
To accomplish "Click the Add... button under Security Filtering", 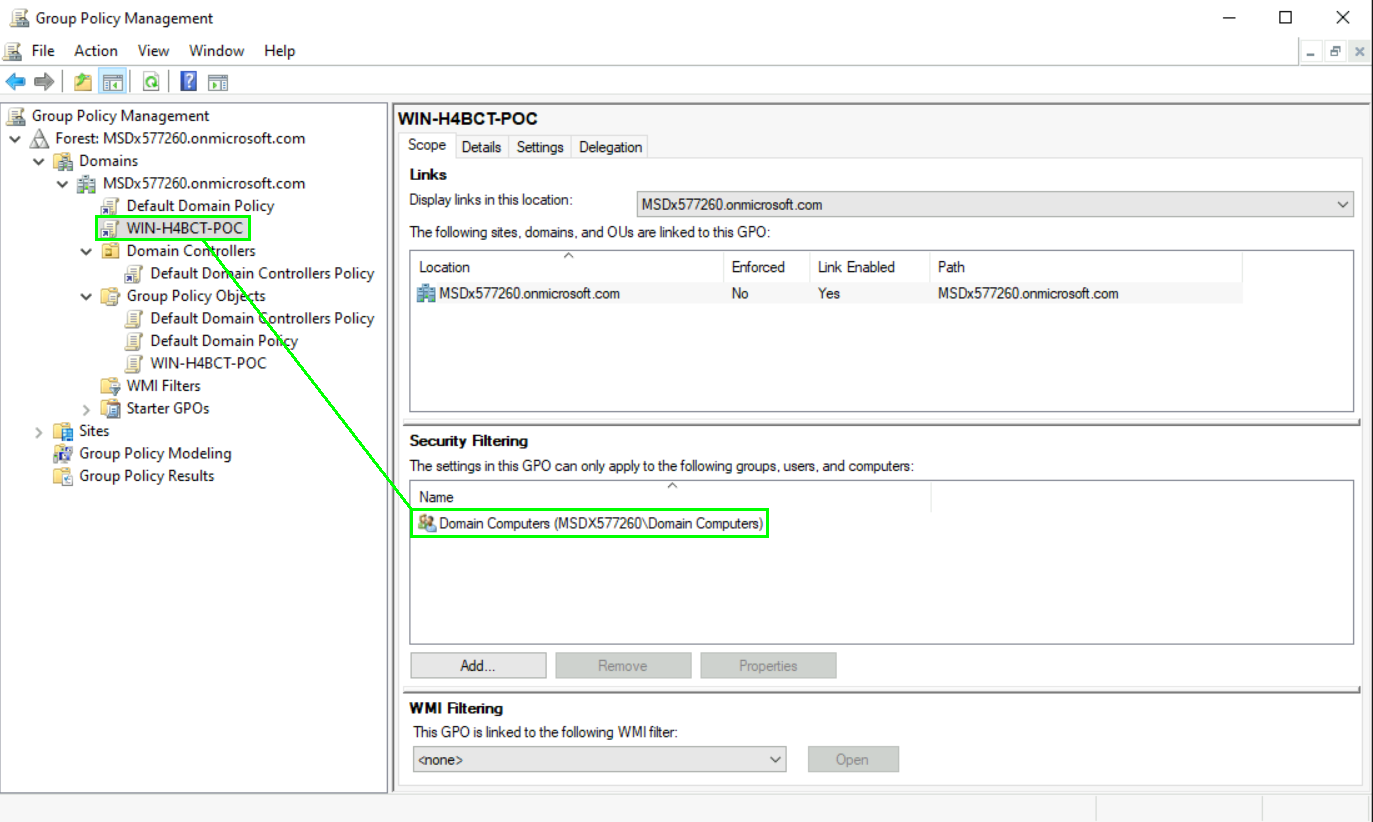I will pyautogui.click(x=478, y=666).
